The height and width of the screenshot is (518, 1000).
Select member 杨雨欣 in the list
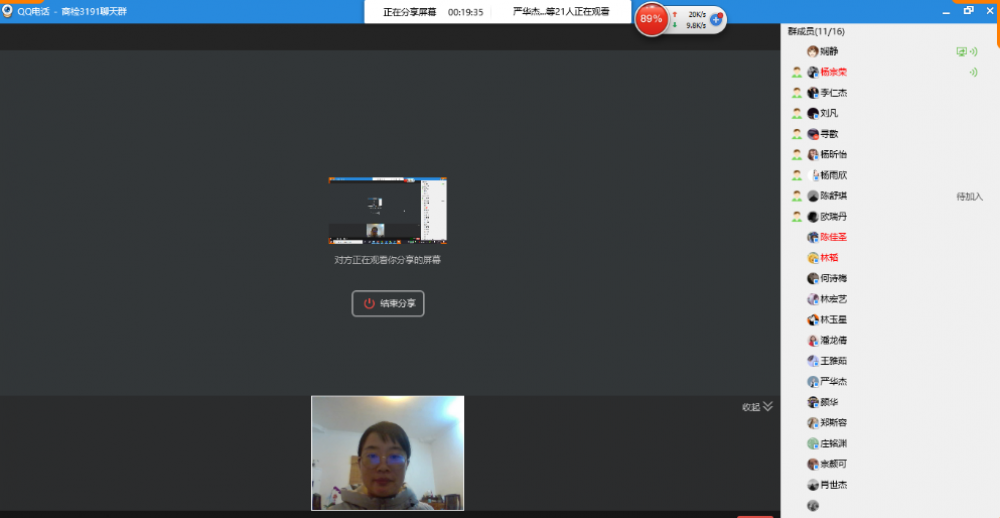click(834, 175)
